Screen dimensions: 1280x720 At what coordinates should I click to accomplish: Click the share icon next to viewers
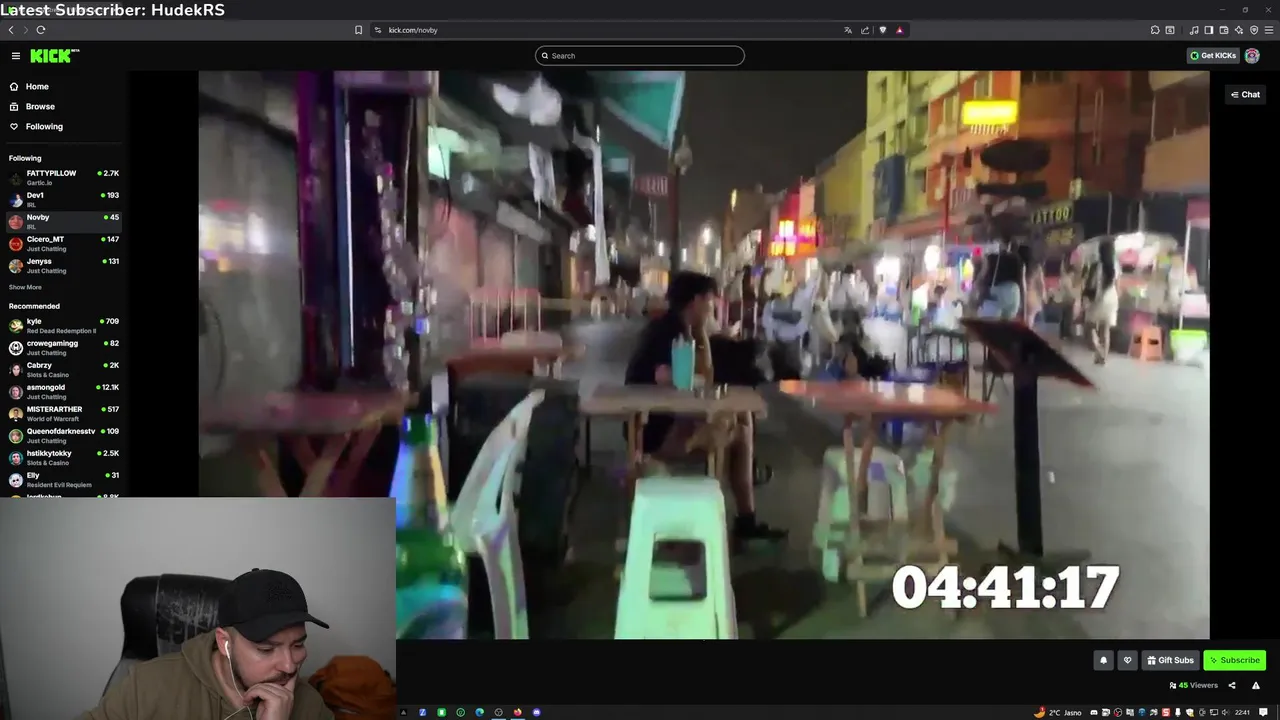coord(1232,685)
